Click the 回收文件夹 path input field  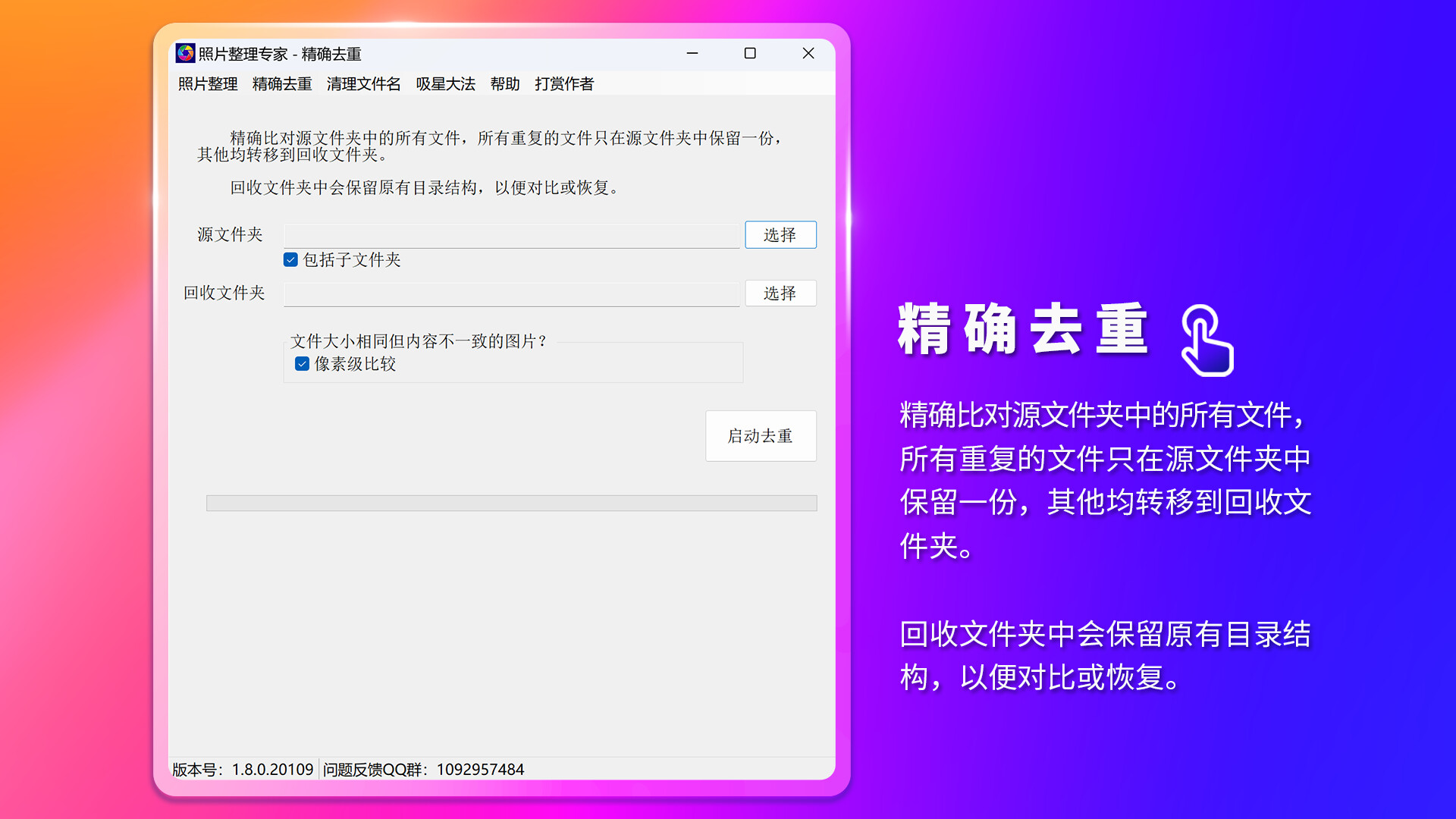(x=511, y=294)
